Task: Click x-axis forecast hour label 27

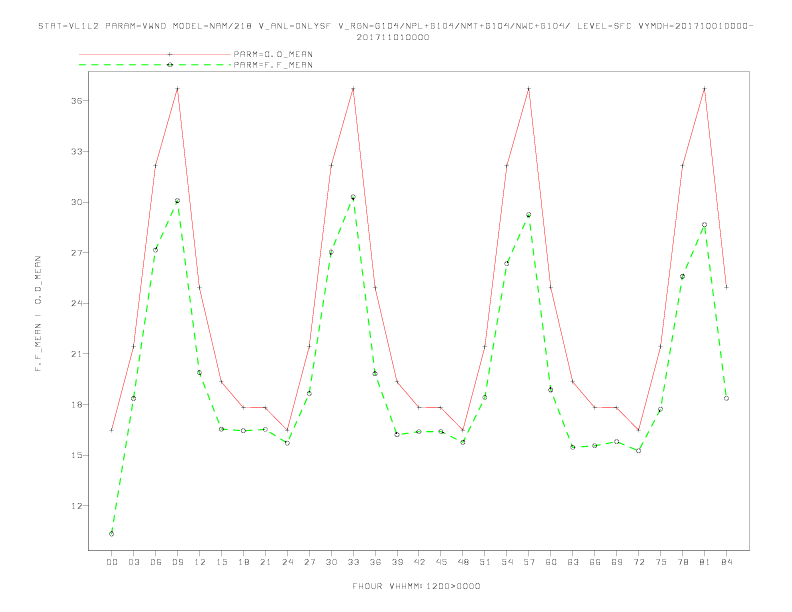Action: [x=309, y=562]
